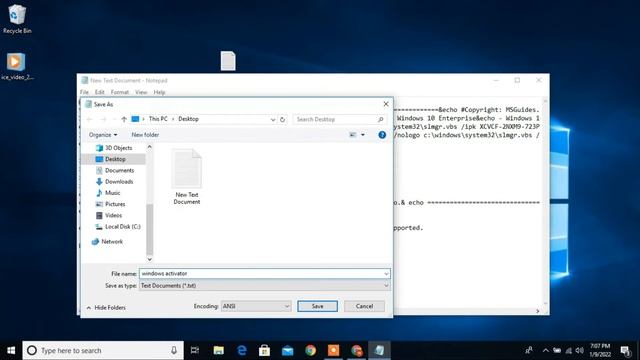This screenshot has width=640, height=360.
Task: Change the view layout icon
Action: point(353,135)
